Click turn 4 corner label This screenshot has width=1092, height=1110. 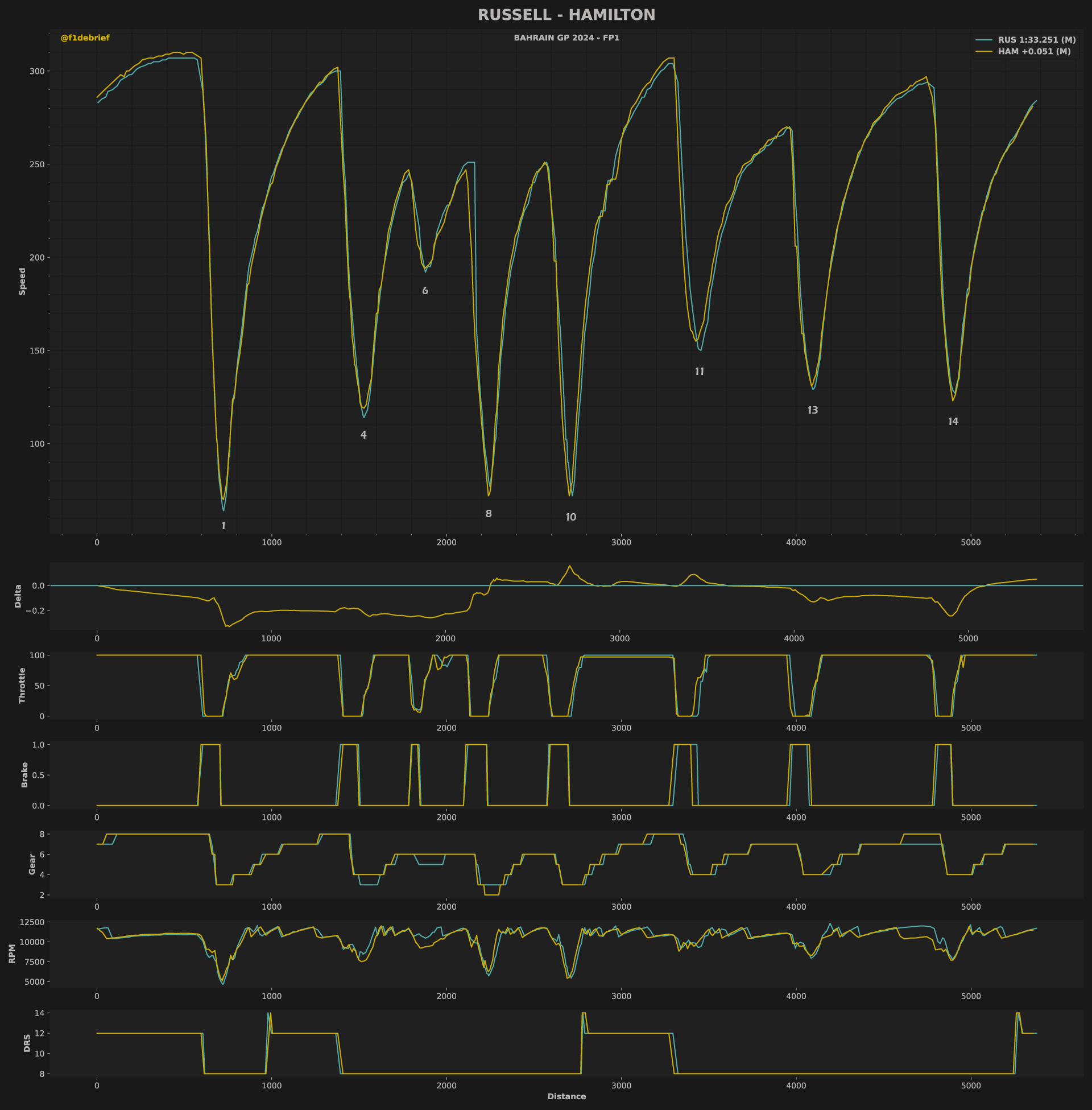(x=363, y=435)
